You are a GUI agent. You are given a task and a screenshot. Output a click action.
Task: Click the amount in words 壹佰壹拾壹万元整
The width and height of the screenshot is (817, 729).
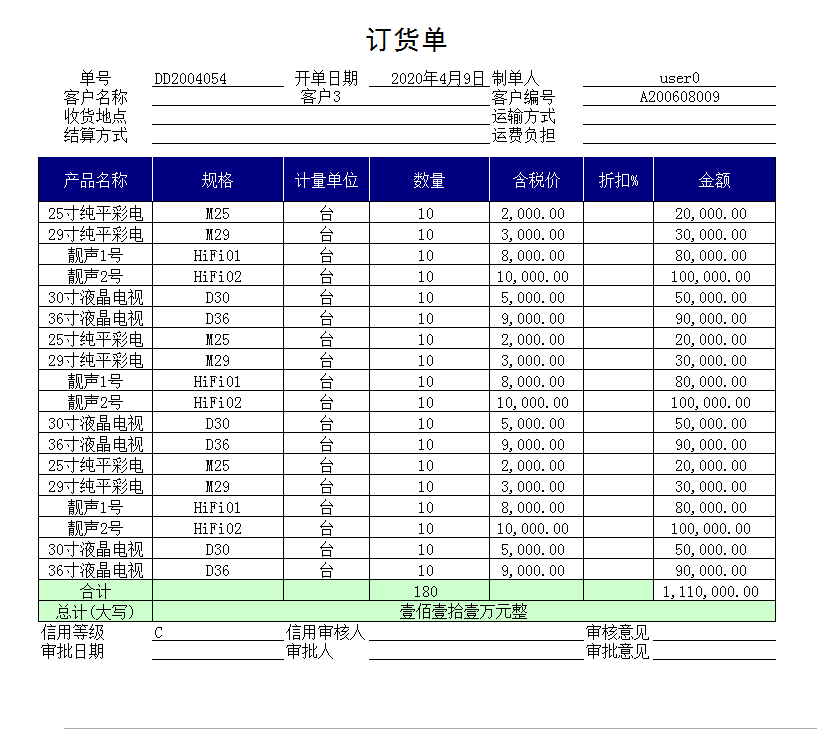click(464, 612)
